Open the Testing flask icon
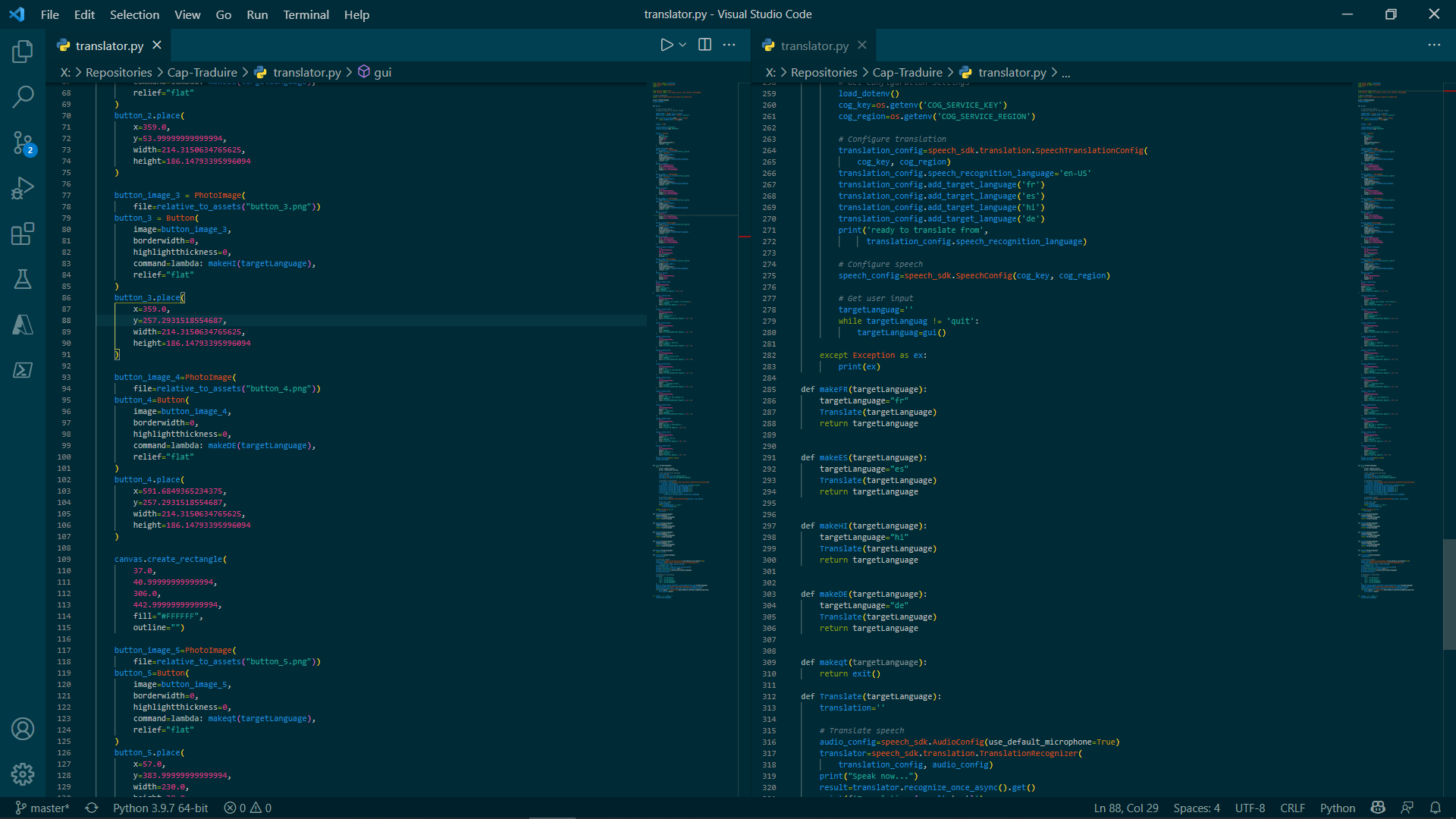The height and width of the screenshot is (819, 1456). pyautogui.click(x=23, y=279)
